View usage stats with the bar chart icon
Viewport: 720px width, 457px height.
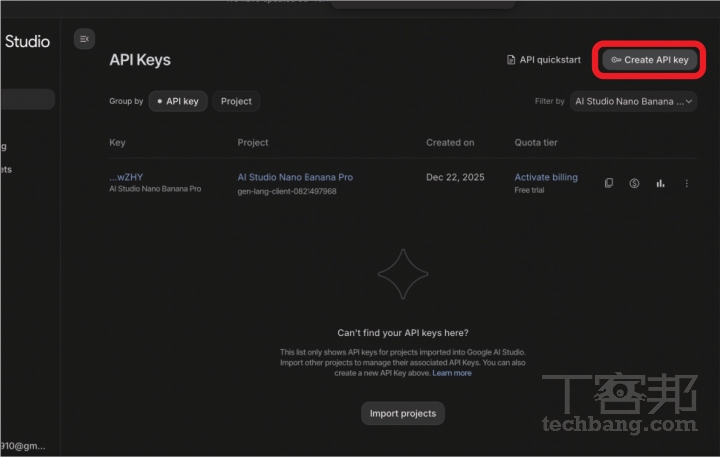click(x=660, y=183)
